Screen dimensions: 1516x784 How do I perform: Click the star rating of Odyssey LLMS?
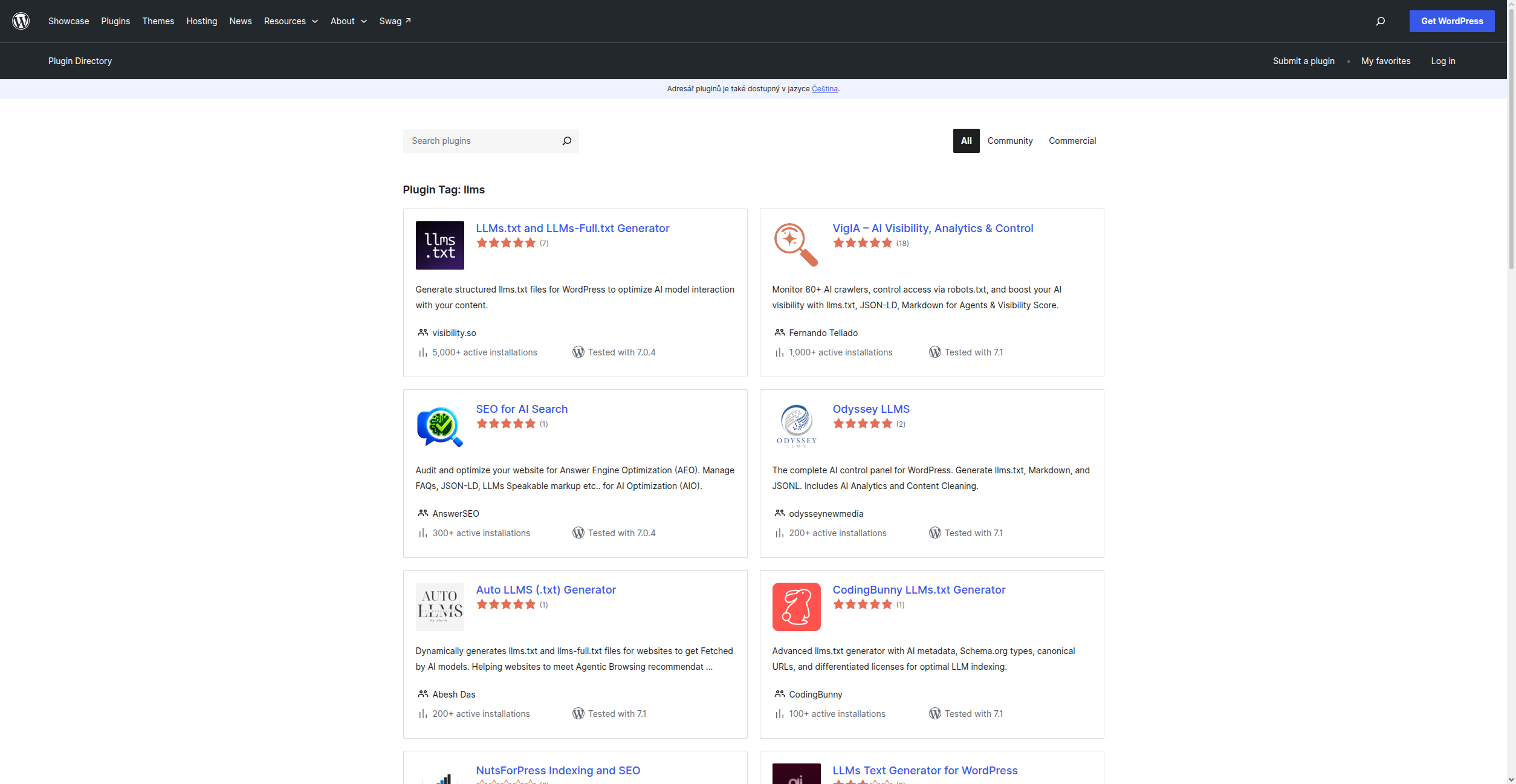point(863,424)
